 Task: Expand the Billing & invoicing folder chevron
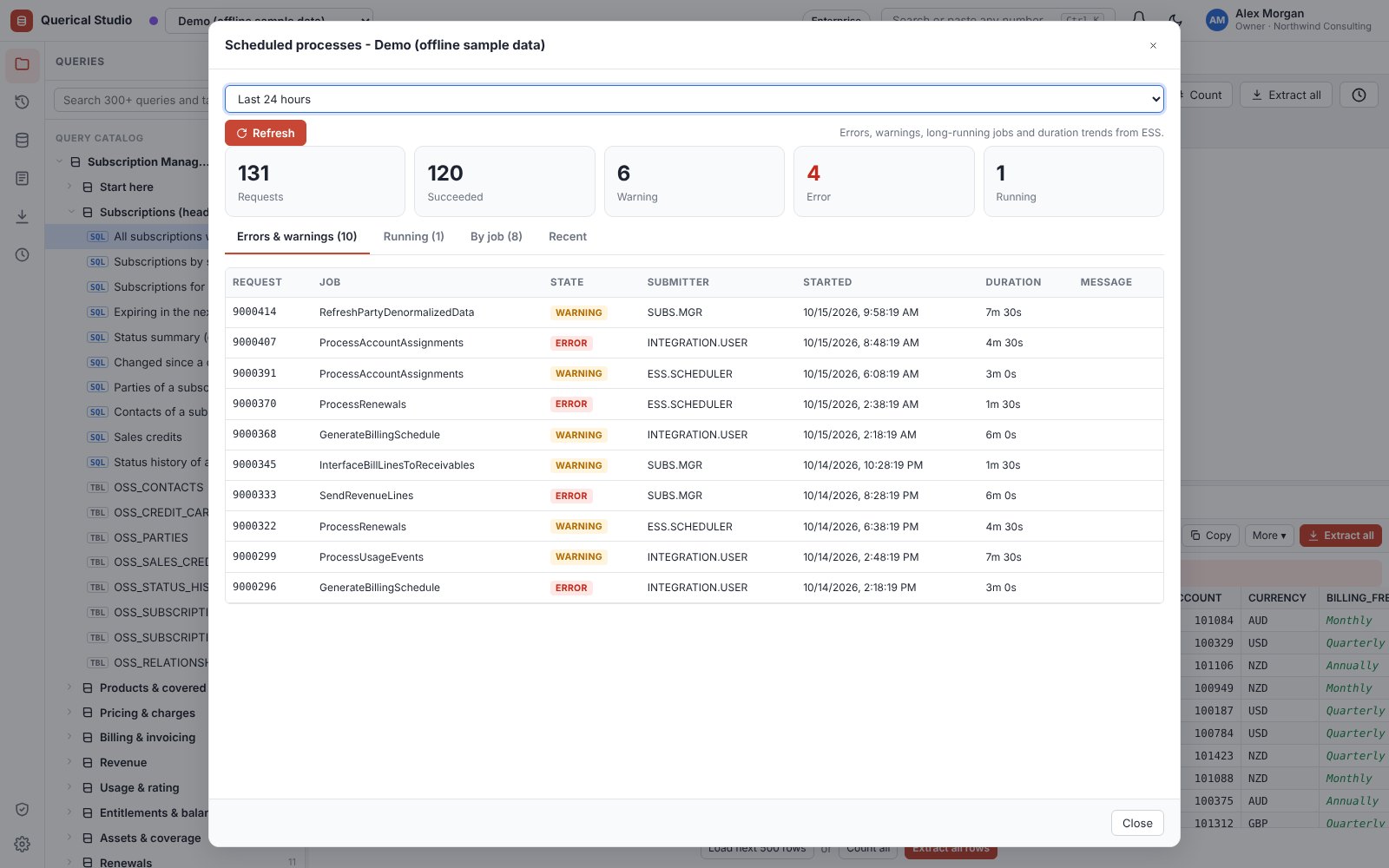70,737
